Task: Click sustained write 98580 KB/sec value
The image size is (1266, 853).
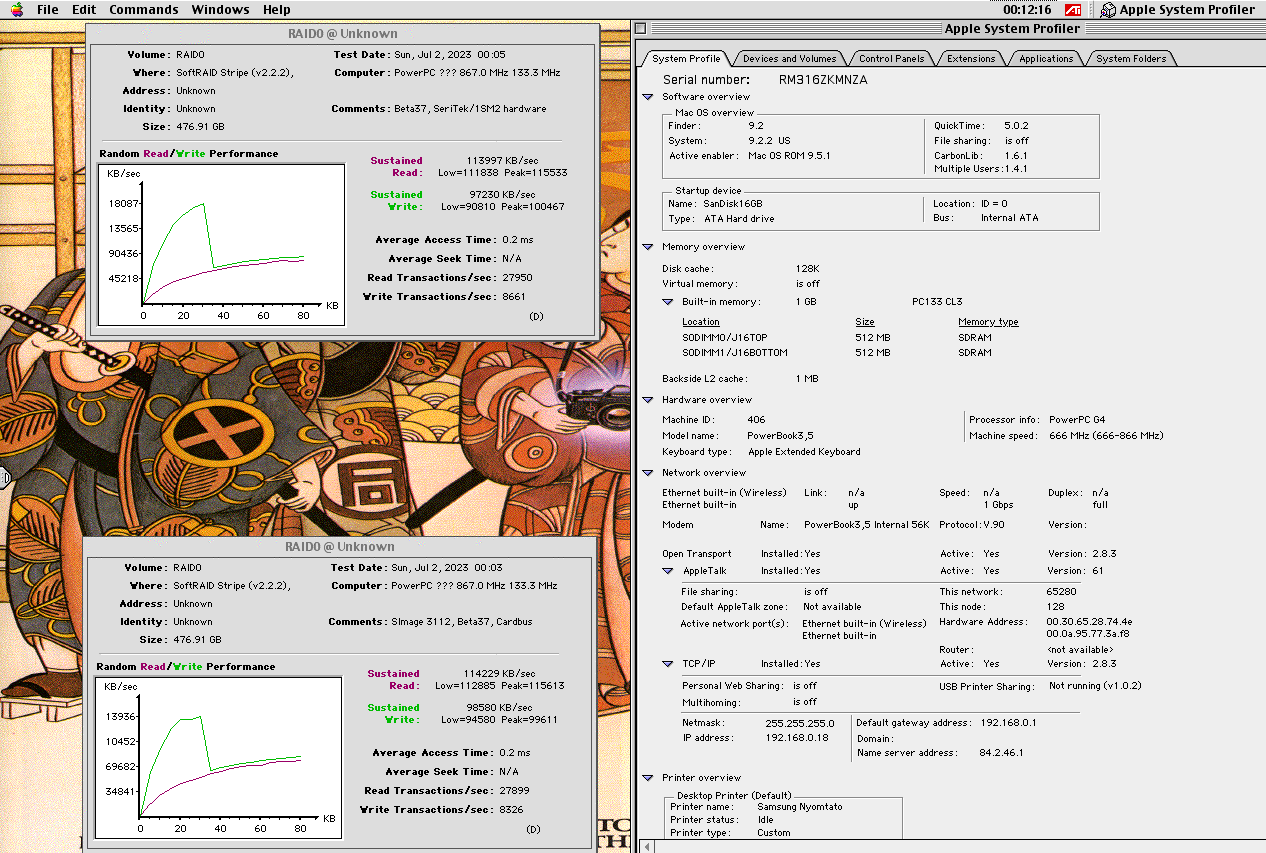Action: click(501, 708)
